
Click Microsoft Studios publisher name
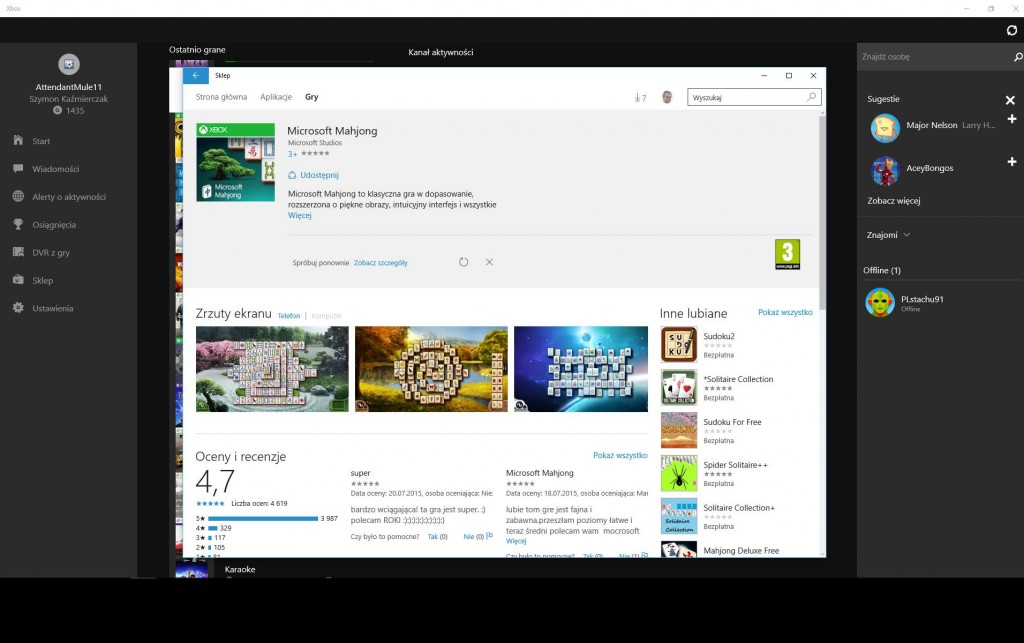click(x=315, y=143)
